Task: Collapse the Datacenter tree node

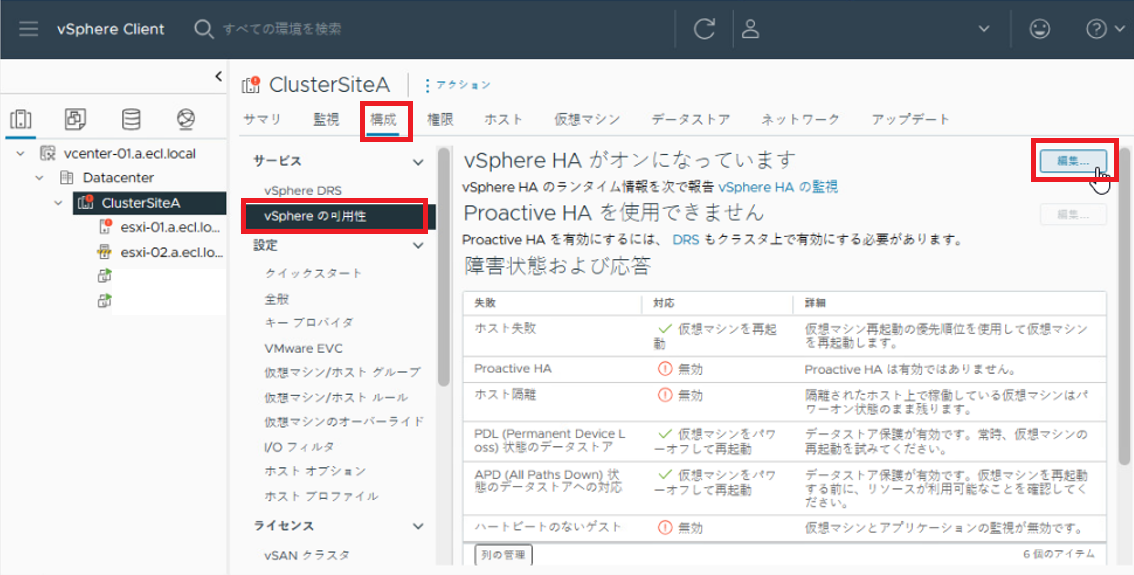Action: [39, 178]
